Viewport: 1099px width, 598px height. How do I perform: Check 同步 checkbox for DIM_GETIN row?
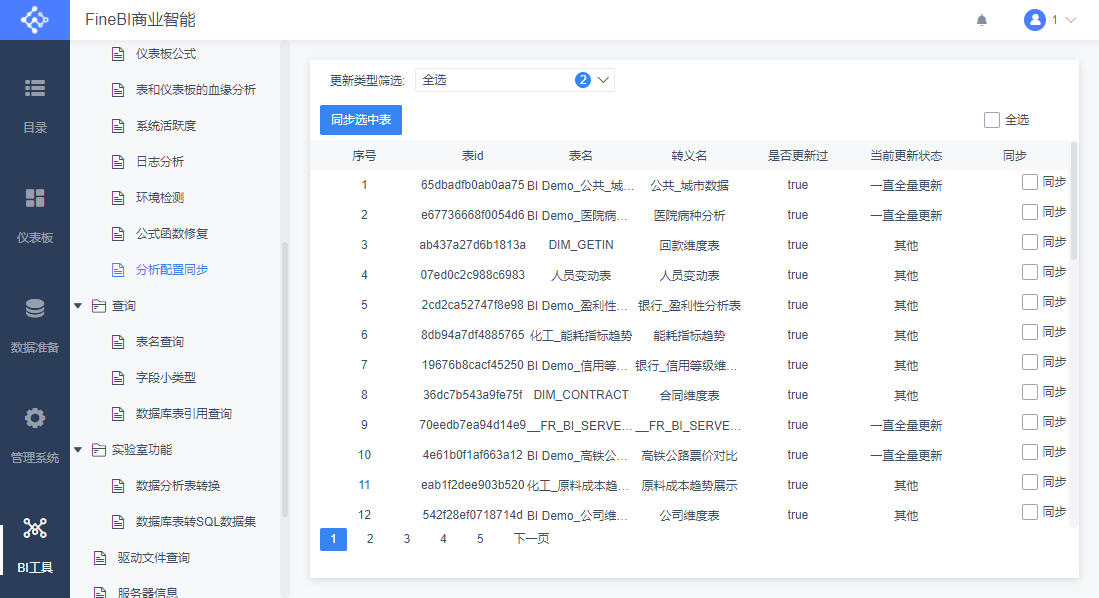click(1029, 243)
